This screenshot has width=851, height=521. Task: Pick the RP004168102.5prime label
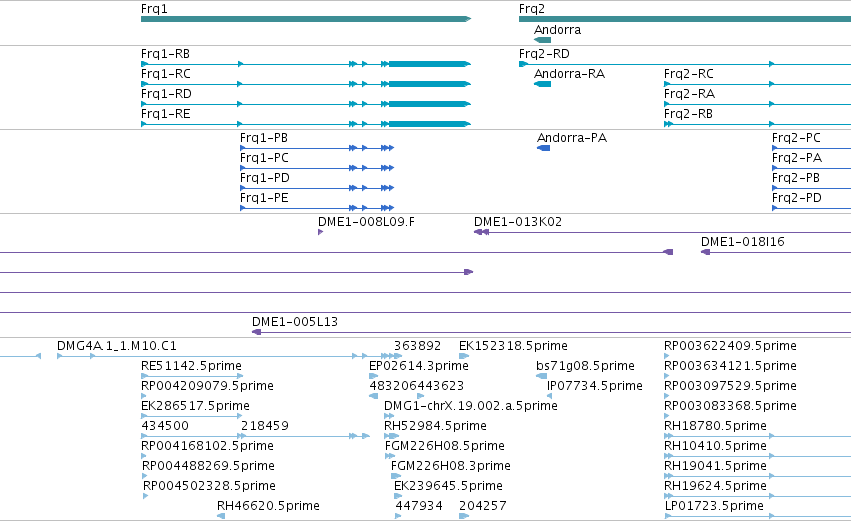click(207, 446)
